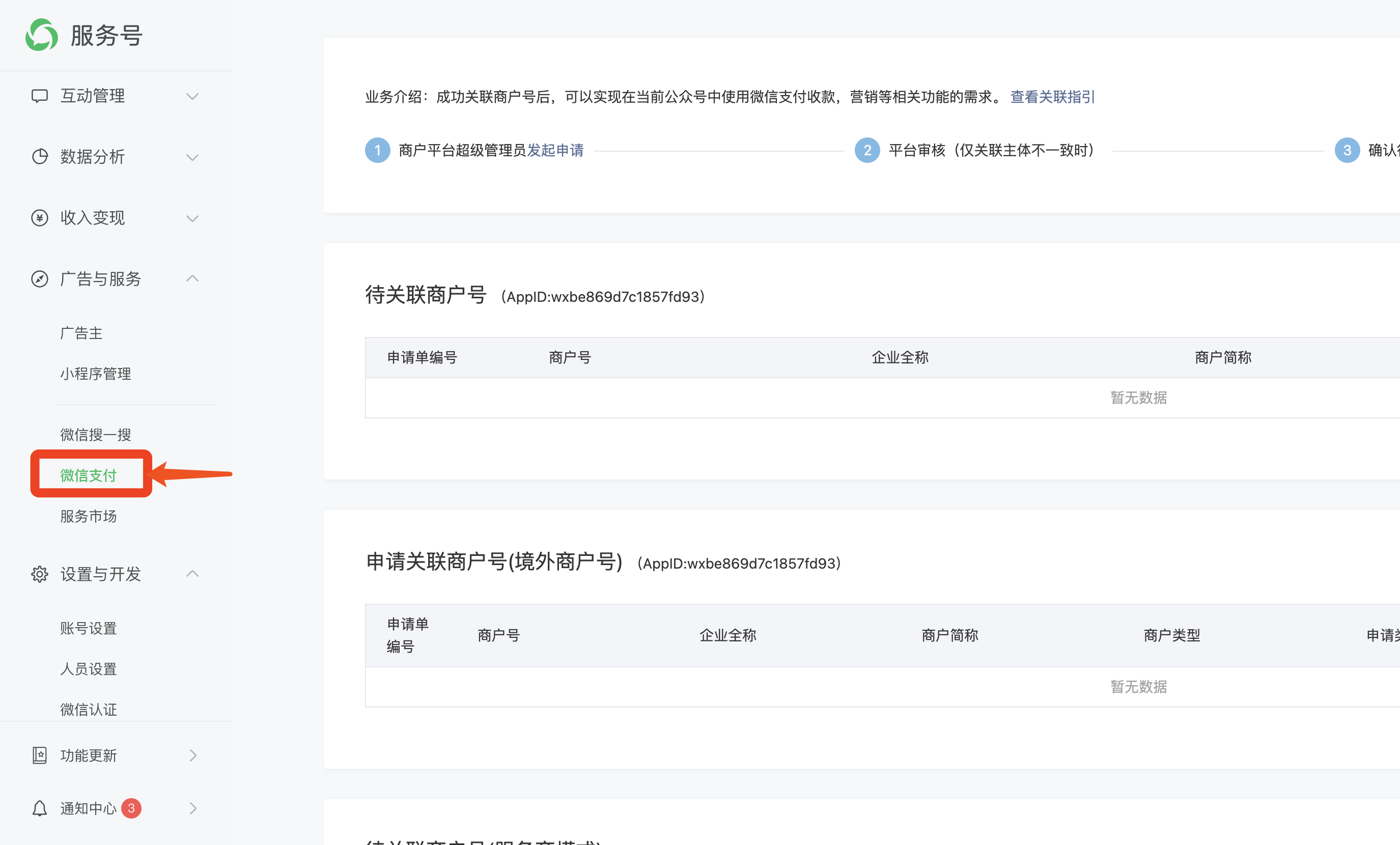Viewport: 1400px width, 845px height.
Task: Click 商户号 header in 境外商户号 table
Action: (x=499, y=635)
